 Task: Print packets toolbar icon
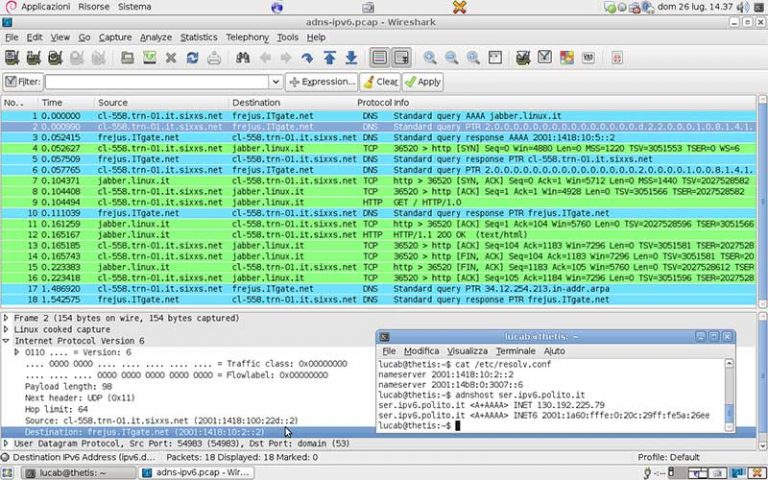point(214,58)
